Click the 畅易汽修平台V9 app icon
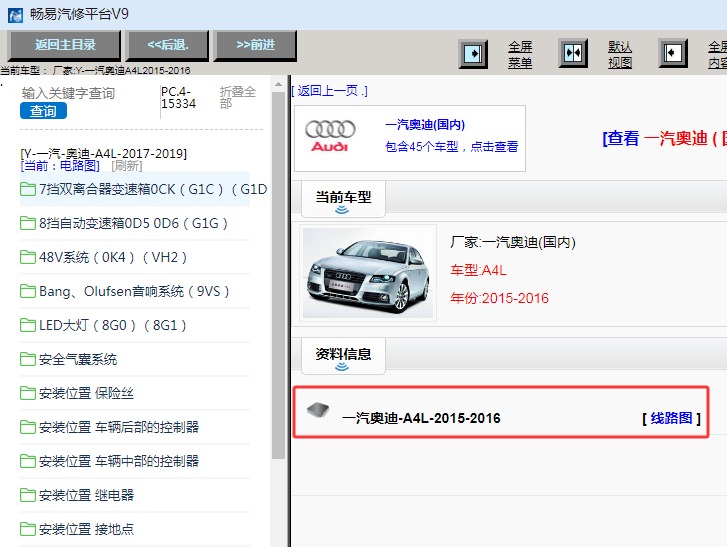This screenshot has height=547, width=727. point(15,15)
